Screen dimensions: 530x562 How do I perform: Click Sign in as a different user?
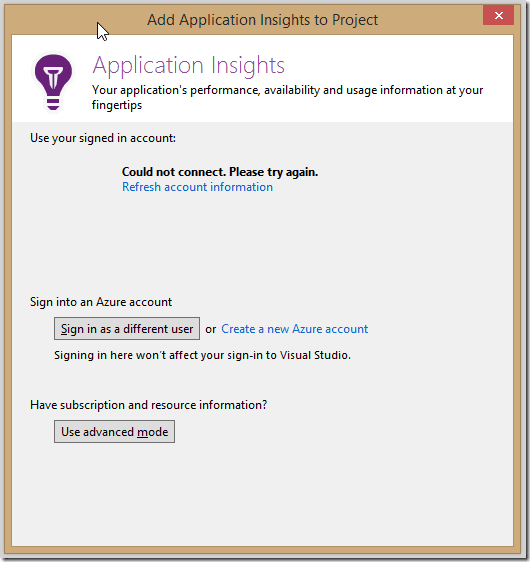(127, 328)
